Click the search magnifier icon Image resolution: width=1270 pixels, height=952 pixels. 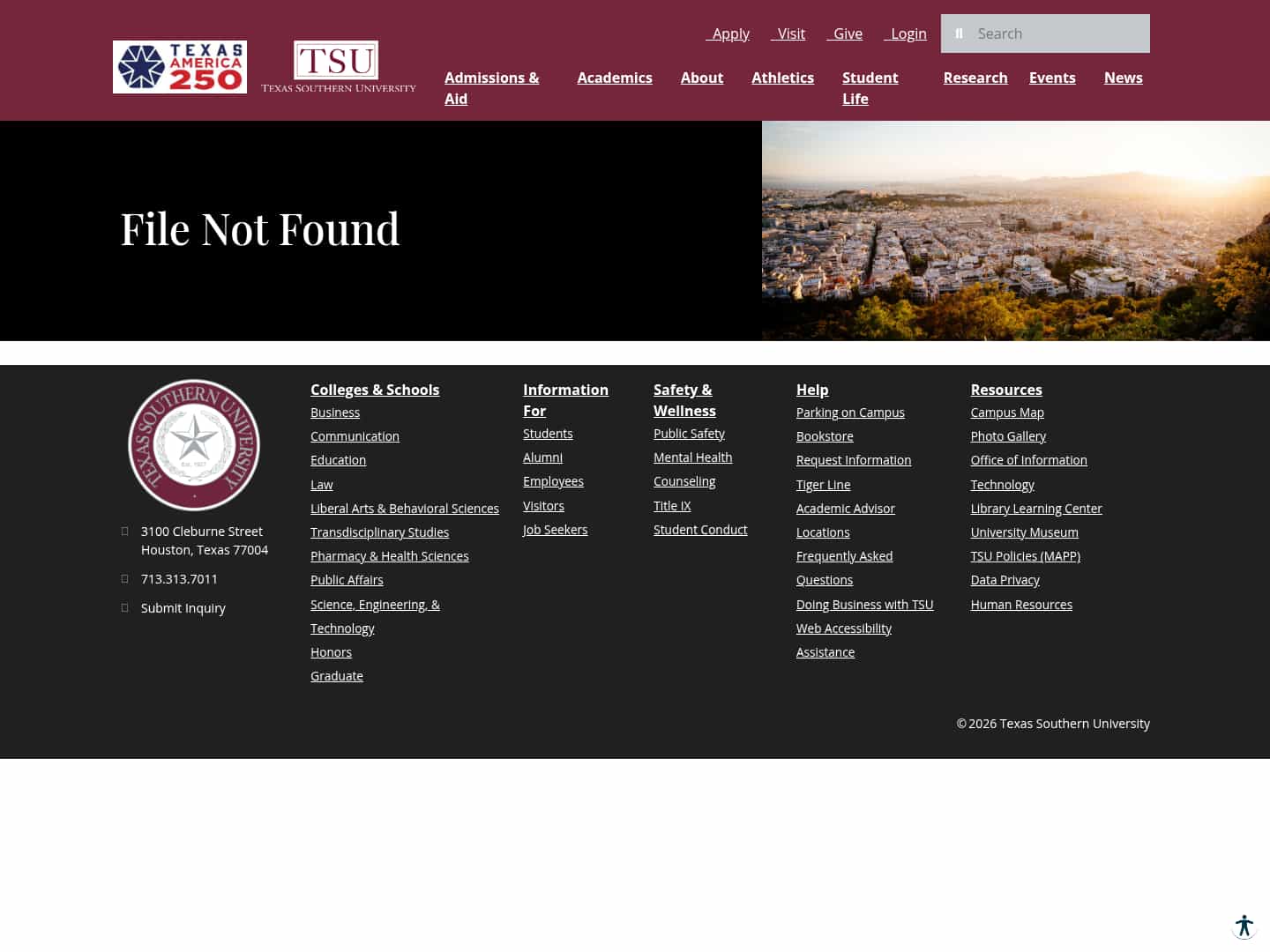(x=959, y=33)
